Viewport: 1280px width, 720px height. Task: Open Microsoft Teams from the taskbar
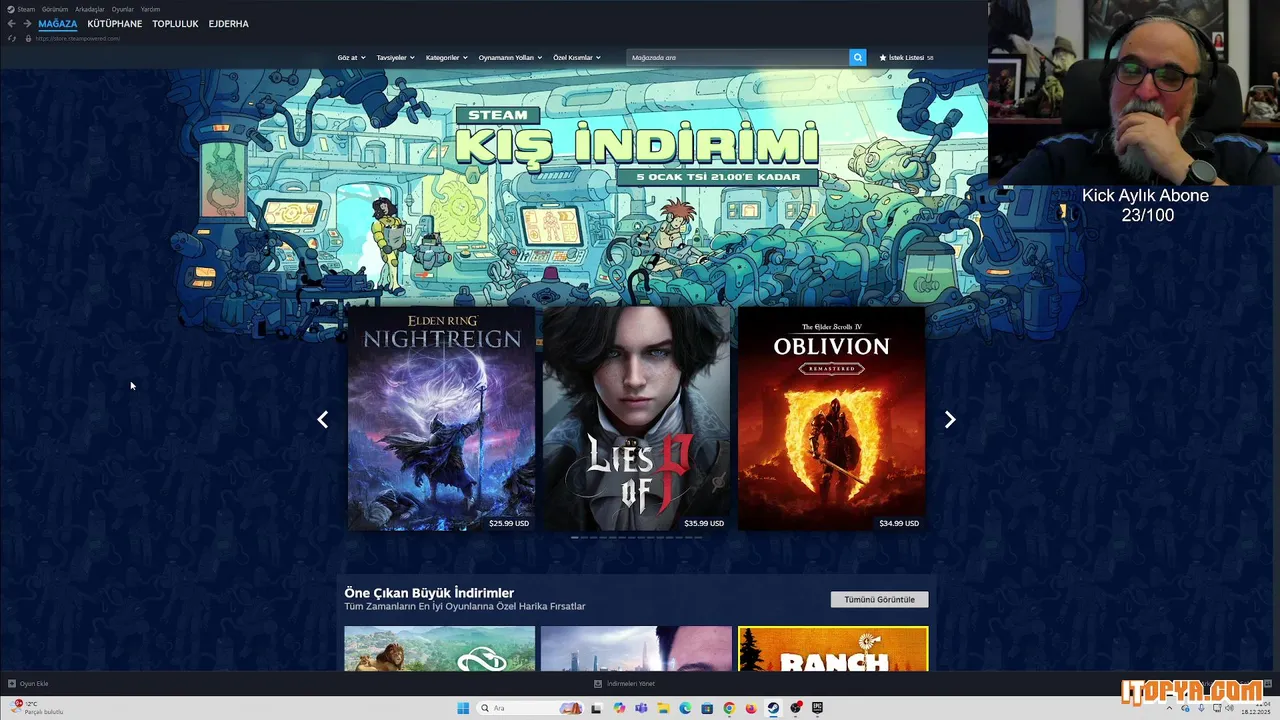pos(641,708)
